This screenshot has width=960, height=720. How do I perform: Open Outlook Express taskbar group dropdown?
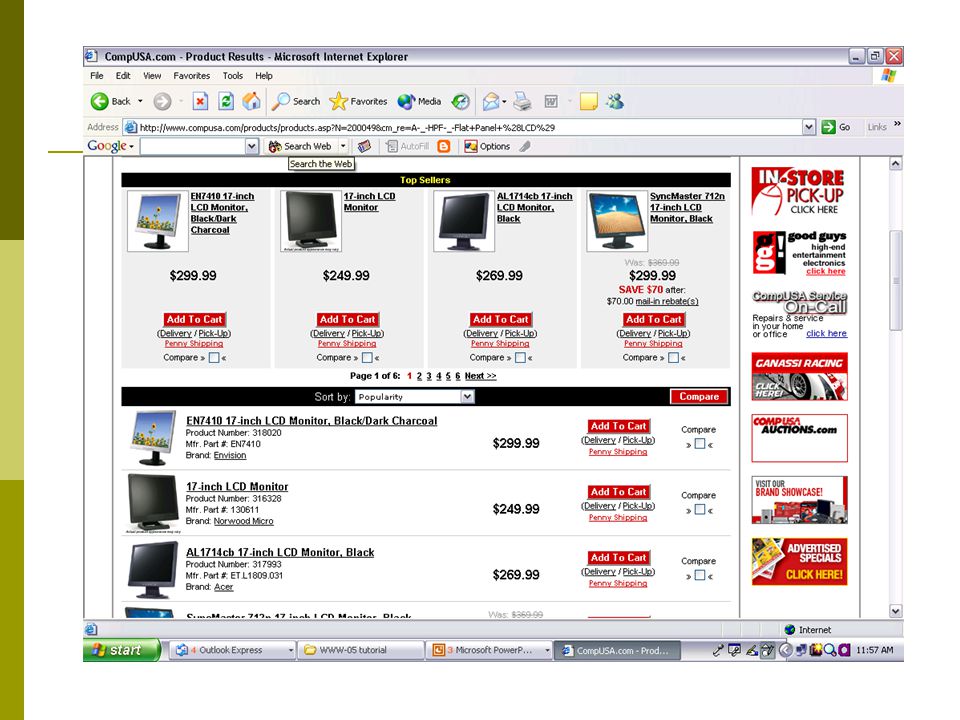point(291,650)
